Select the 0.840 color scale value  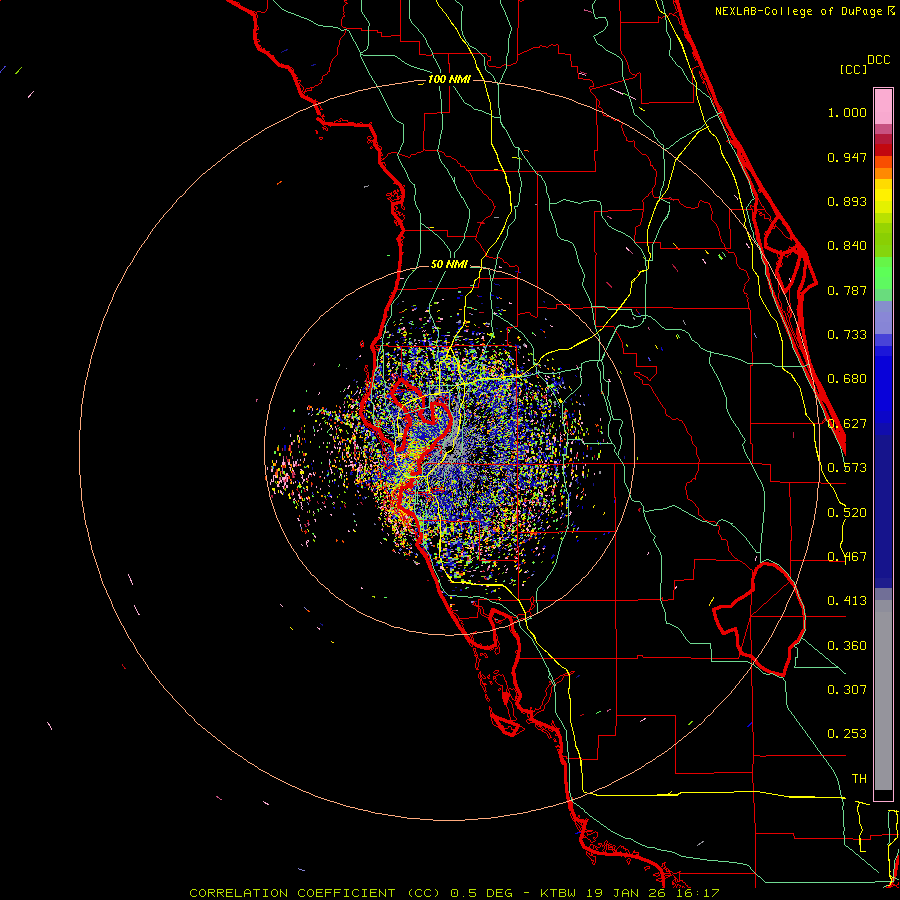(847, 246)
